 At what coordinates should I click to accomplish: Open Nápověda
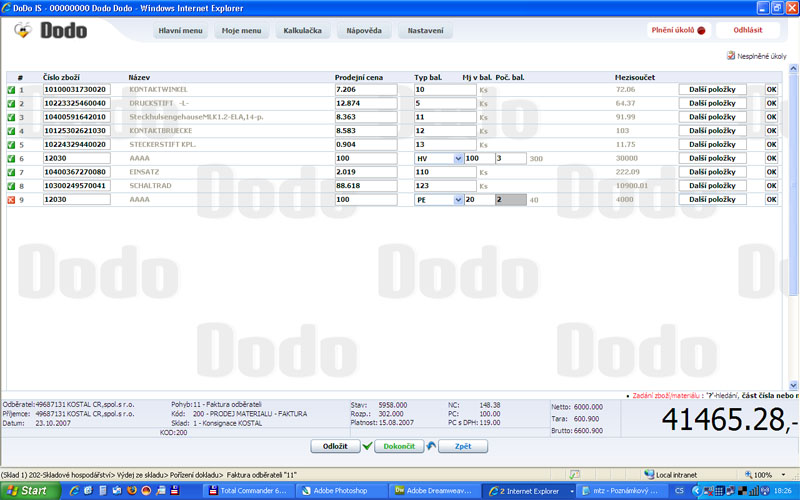click(364, 31)
